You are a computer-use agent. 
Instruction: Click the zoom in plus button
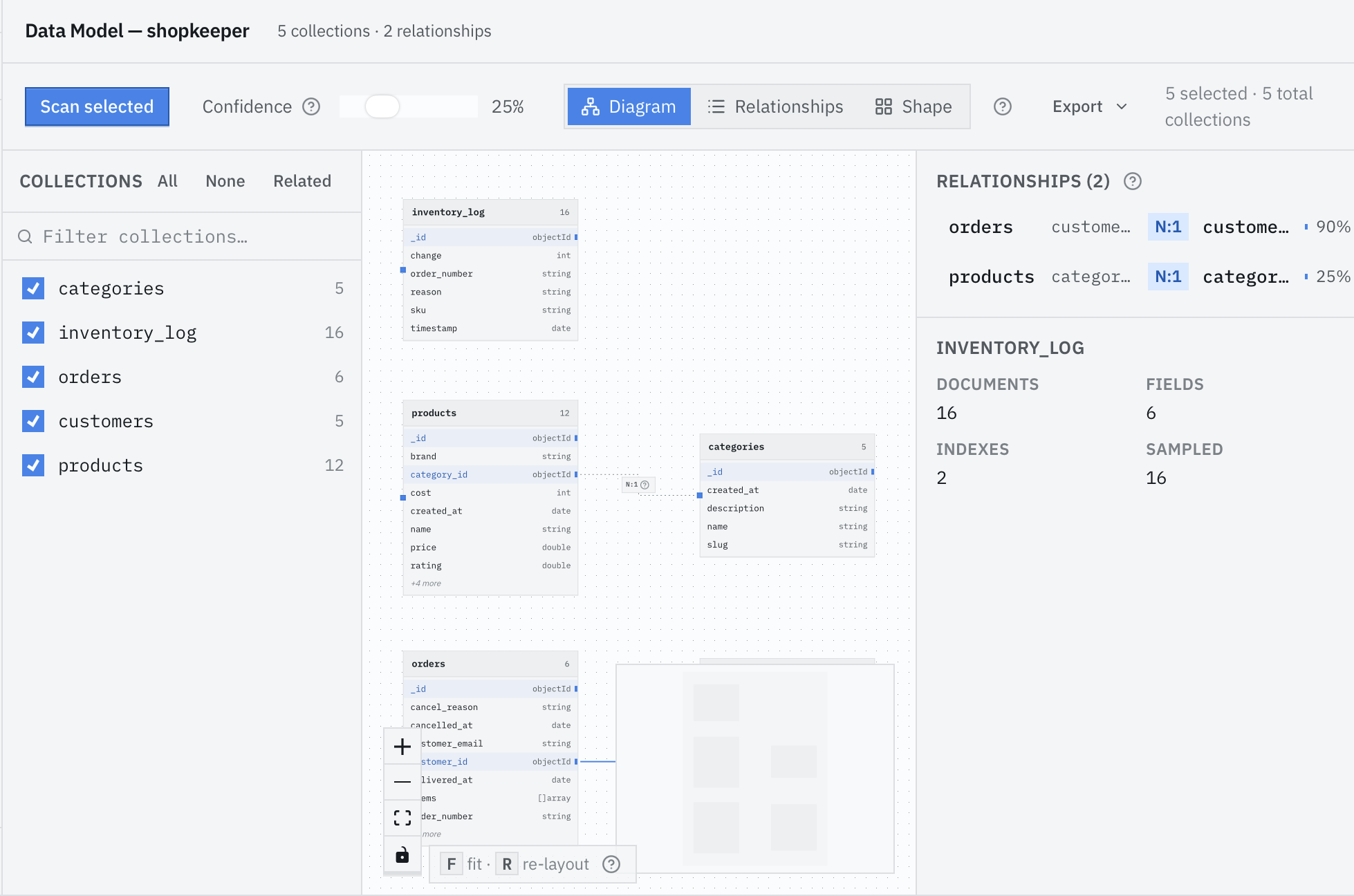coord(402,747)
